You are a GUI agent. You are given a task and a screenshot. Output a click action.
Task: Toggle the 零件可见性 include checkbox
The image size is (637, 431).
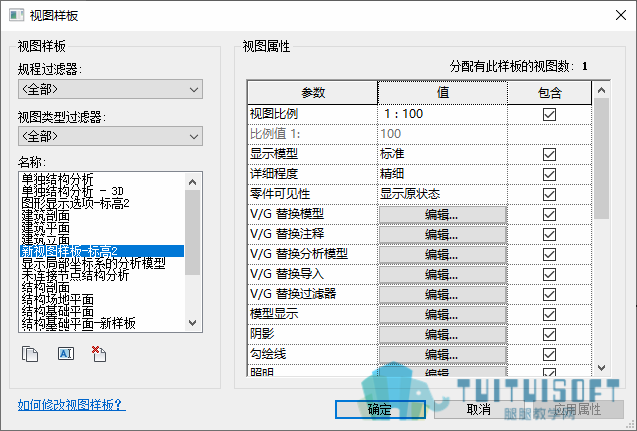(549, 194)
